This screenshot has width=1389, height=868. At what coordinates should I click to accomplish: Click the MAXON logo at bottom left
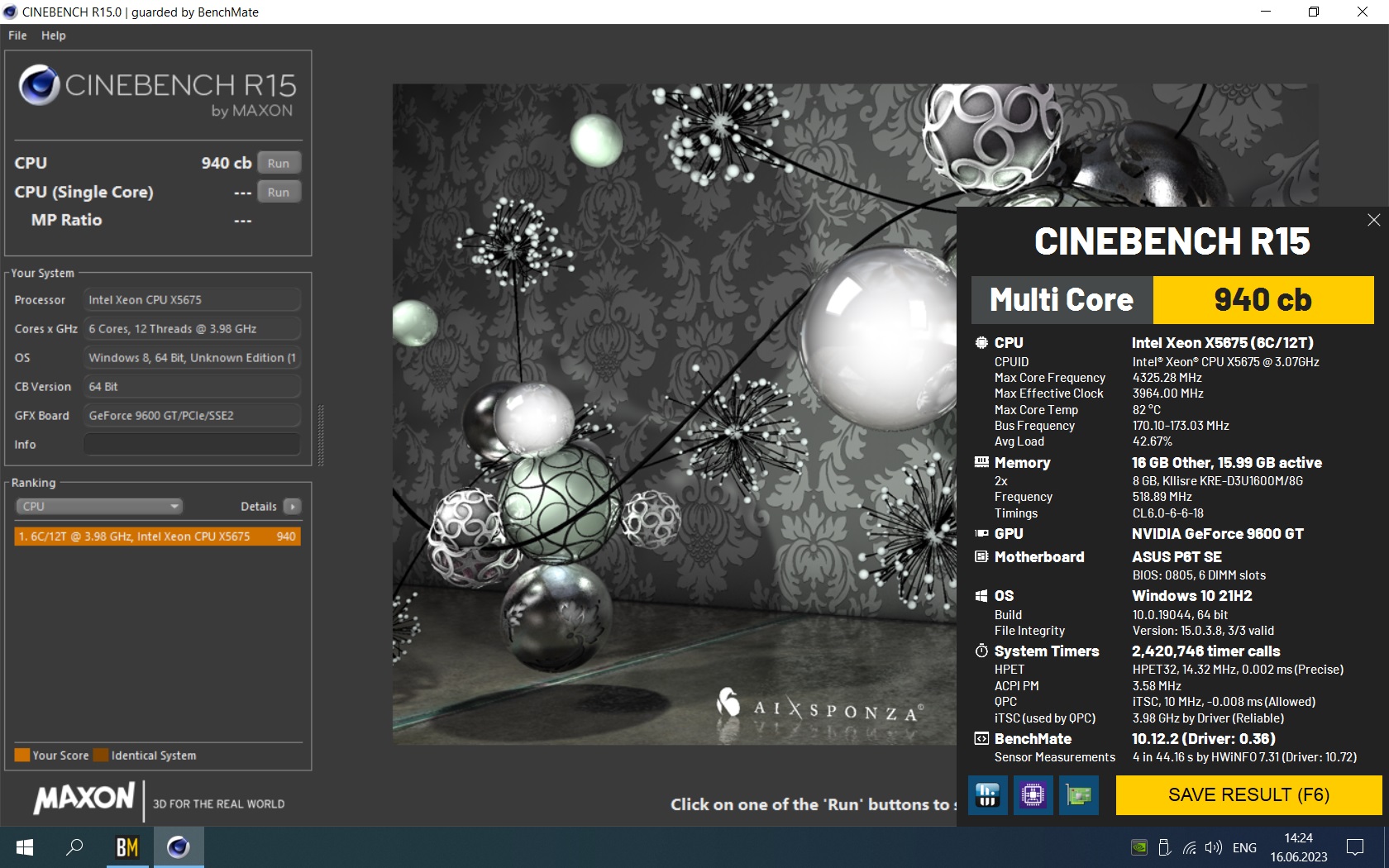(x=84, y=799)
